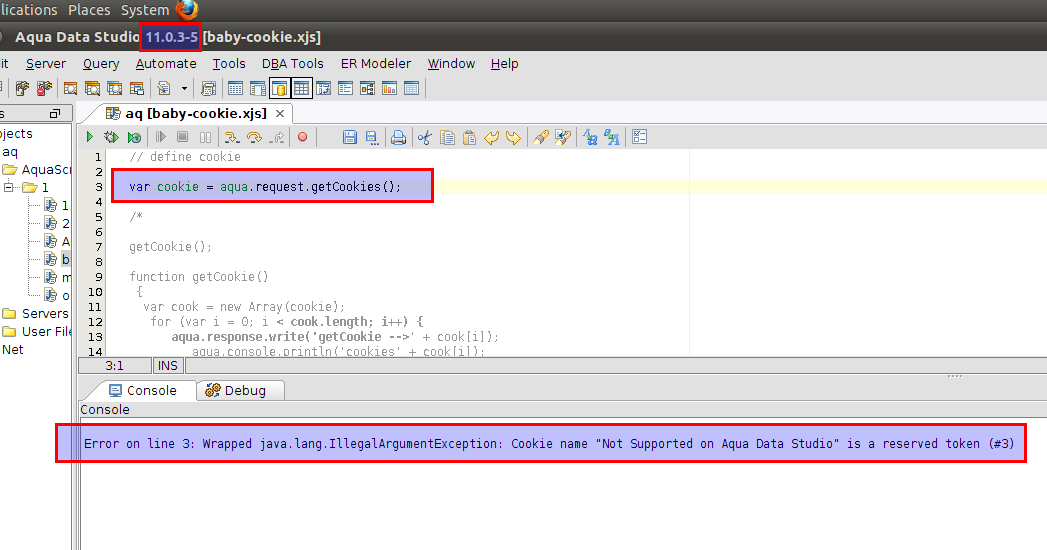Viewport: 1047px width, 550px height.
Task: Switch to the Console tab
Action: pos(143,390)
